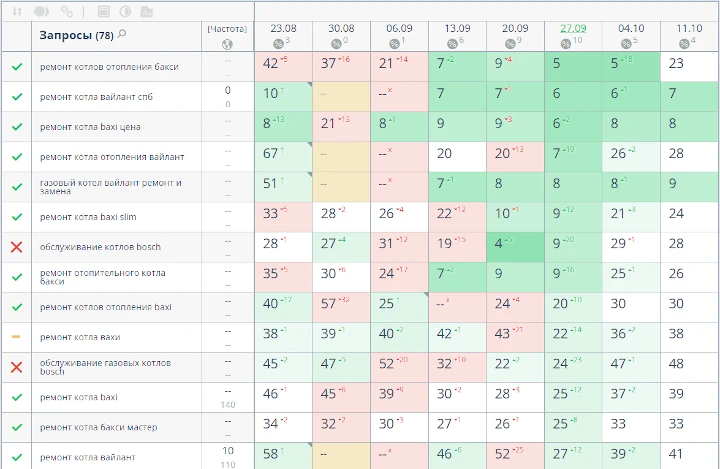Click the folder icon in toolbar
720x469 pixels.
[146, 11]
